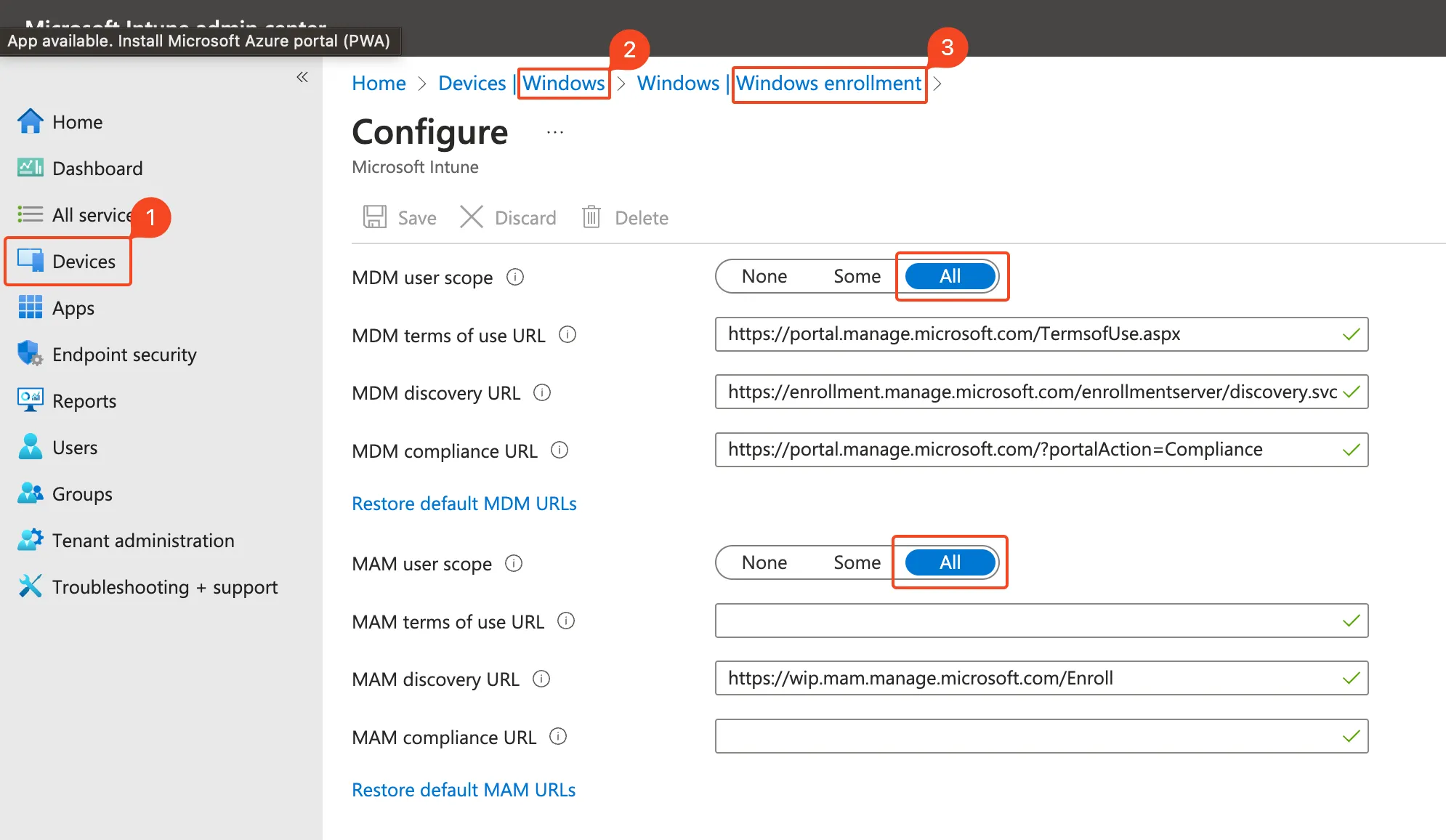Collapse the sidebar with the double chevron
Viewport: 1446px width, 840px height.
point(302,77)
